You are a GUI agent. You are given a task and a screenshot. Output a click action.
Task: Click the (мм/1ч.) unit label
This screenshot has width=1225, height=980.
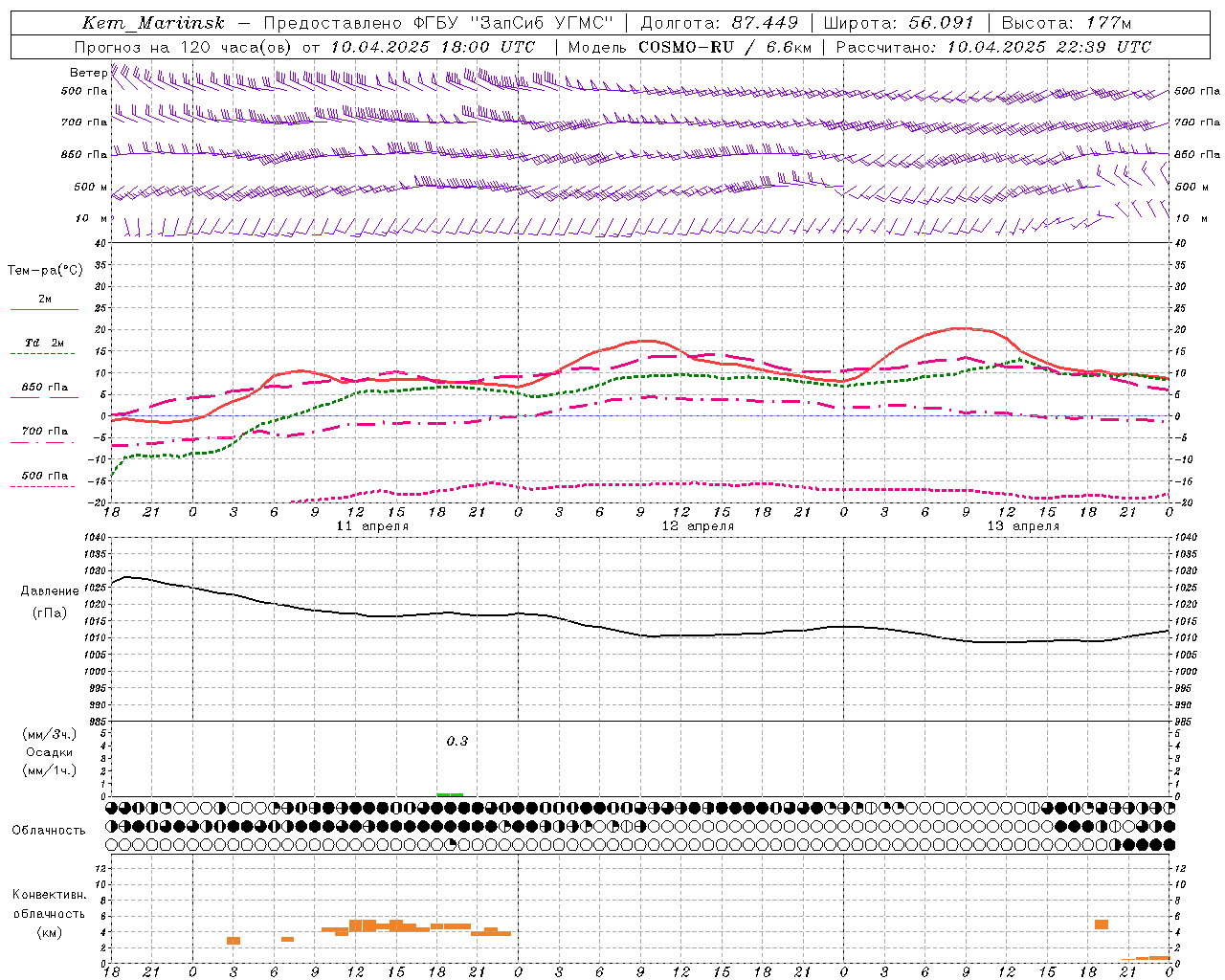pos(50,770)
